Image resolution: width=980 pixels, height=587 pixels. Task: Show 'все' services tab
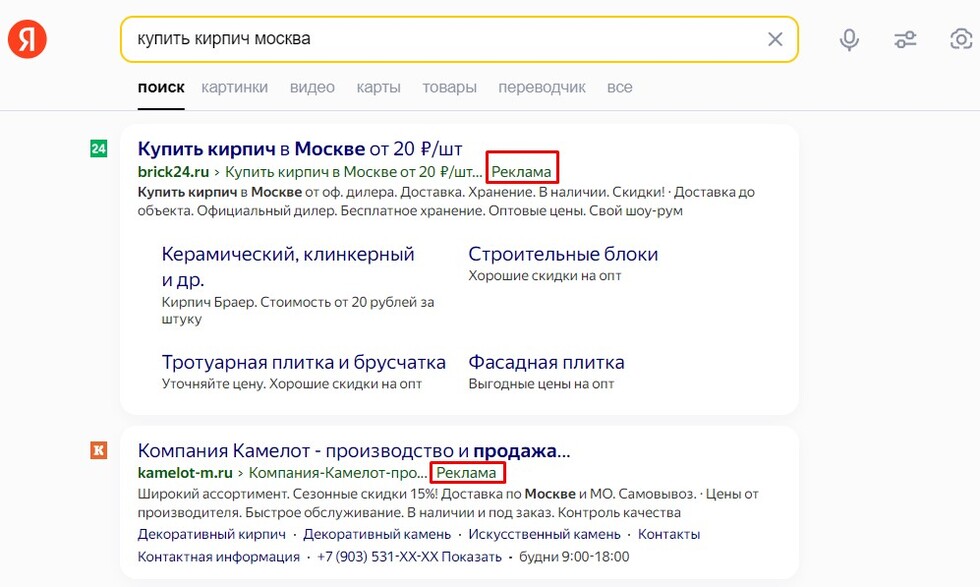pos(619,88)
